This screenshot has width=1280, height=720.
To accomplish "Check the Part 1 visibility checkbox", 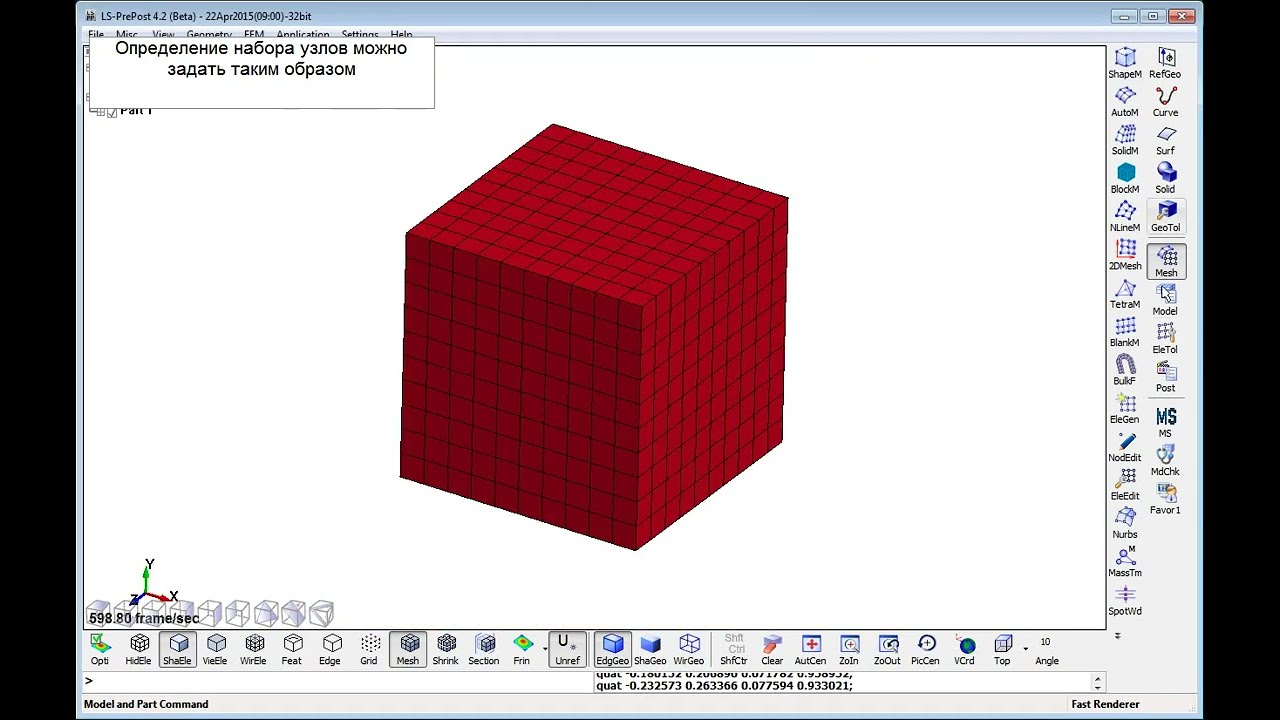I will click(112, 111).
